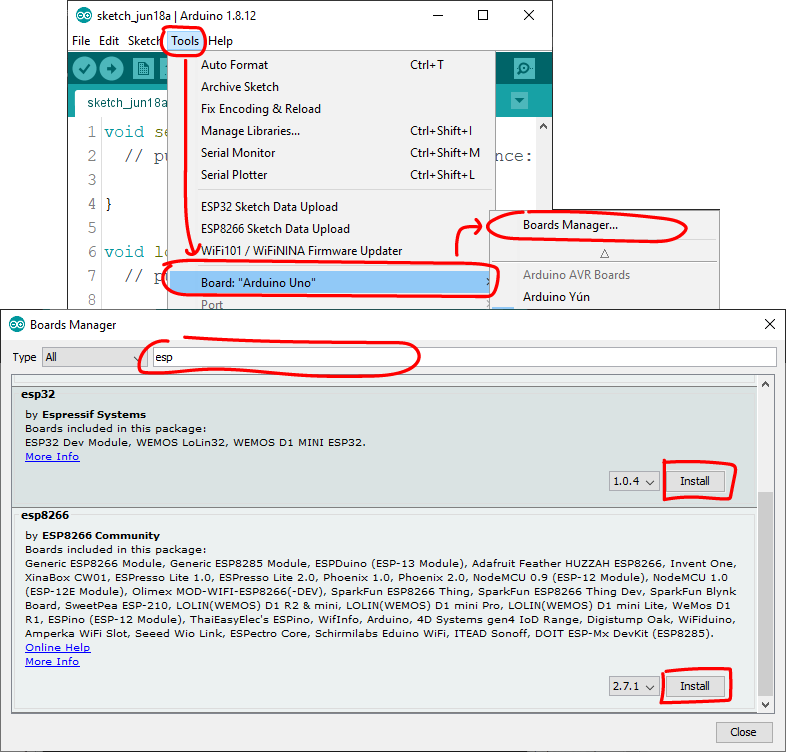Open esp8266 More Info link
Viewport: 786px width, 755px height.
point(52,662)
